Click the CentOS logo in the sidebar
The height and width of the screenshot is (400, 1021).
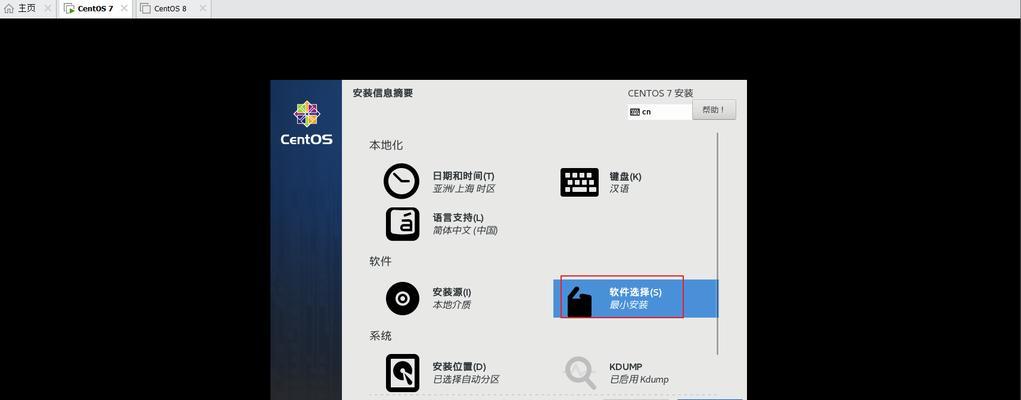(306, 122)
